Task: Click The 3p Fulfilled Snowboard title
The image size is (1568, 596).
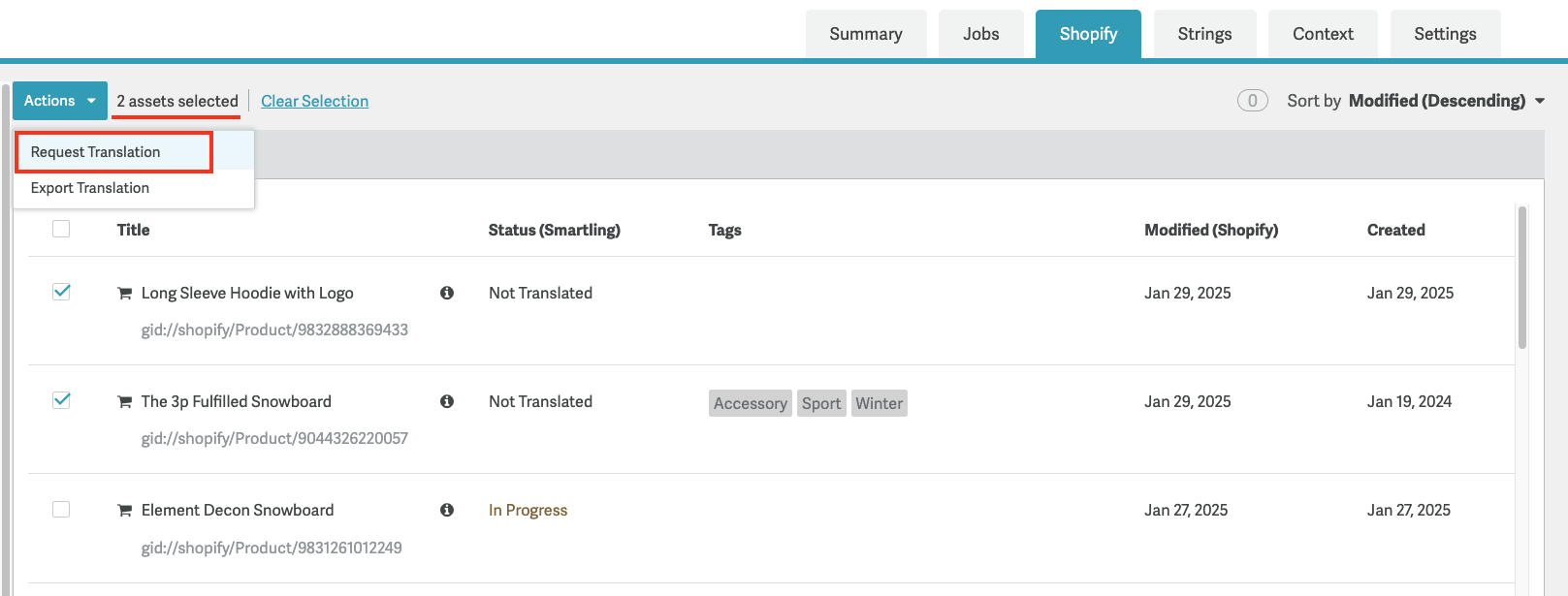Action: tap(237, 401)
